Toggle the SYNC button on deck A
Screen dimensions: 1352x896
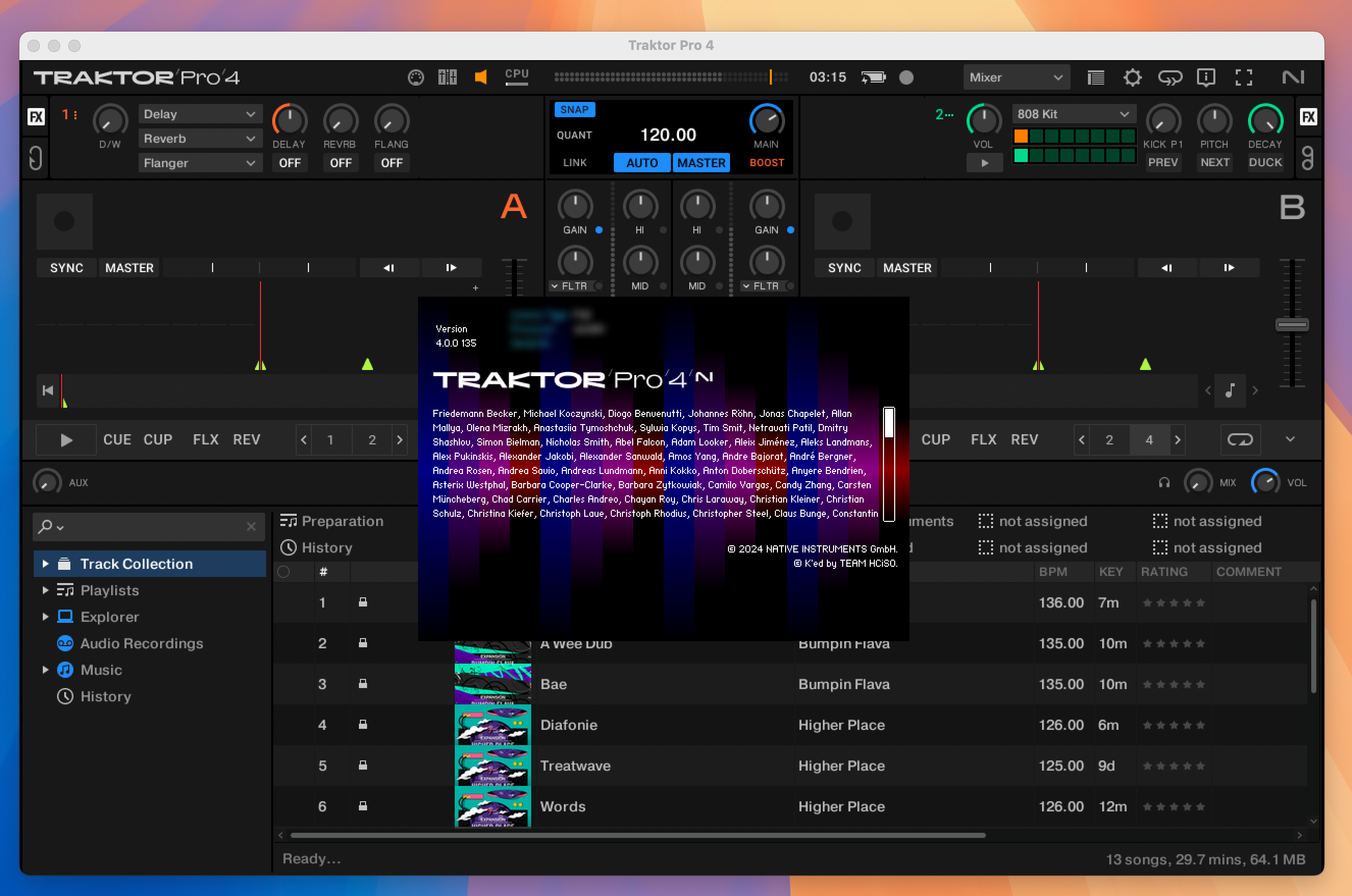tap(65, 267)
